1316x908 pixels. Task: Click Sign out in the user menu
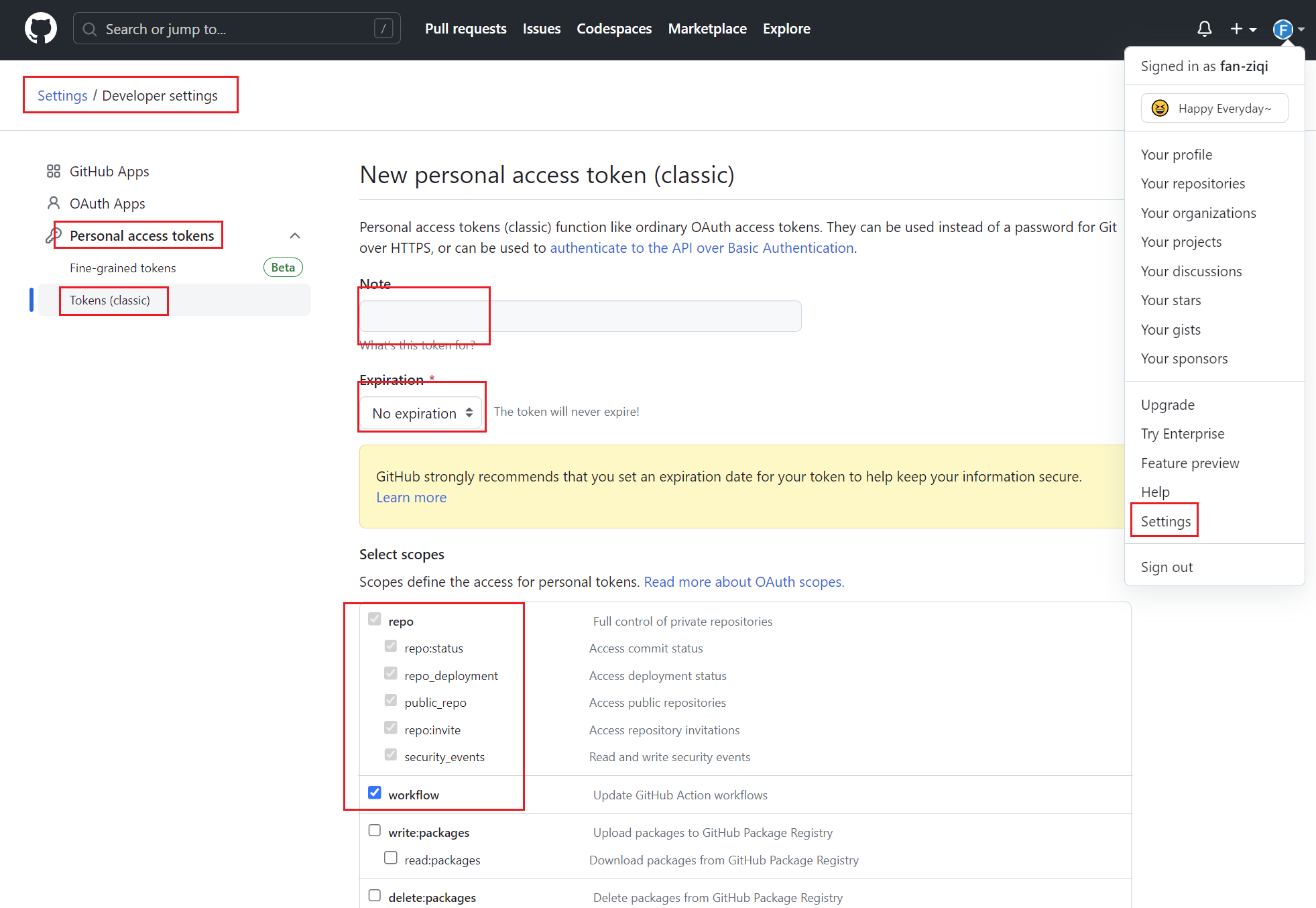(x=1167, y=567)
